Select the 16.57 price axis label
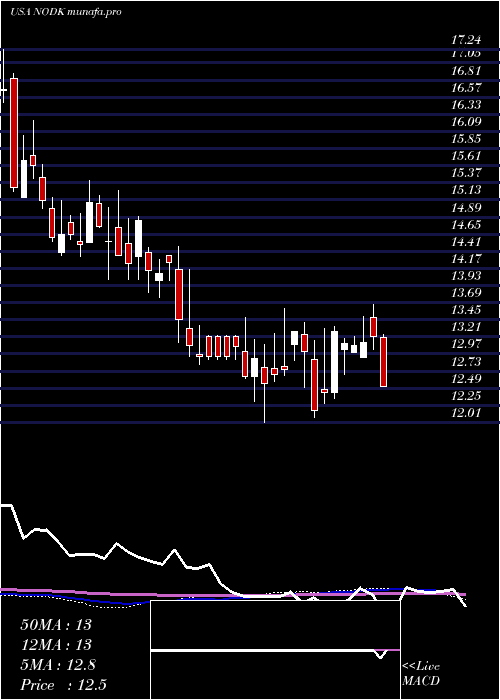Screen dimensions: 500x700 click(x=466, y=88)
